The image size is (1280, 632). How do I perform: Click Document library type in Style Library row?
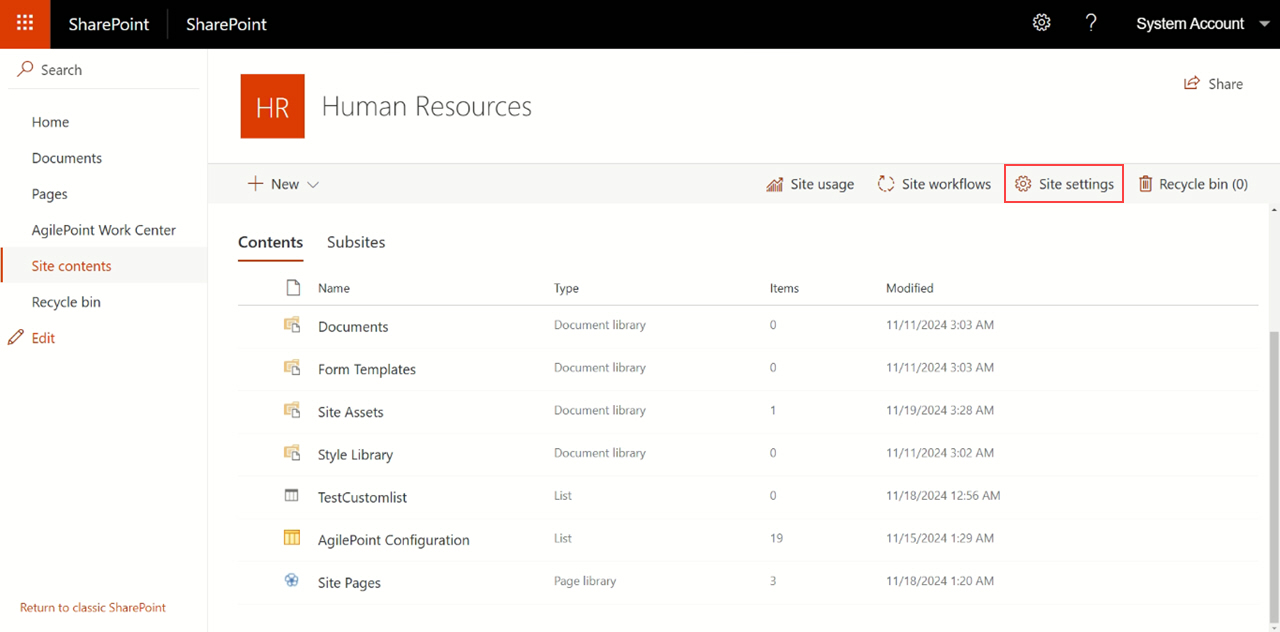tap(600, 453)
